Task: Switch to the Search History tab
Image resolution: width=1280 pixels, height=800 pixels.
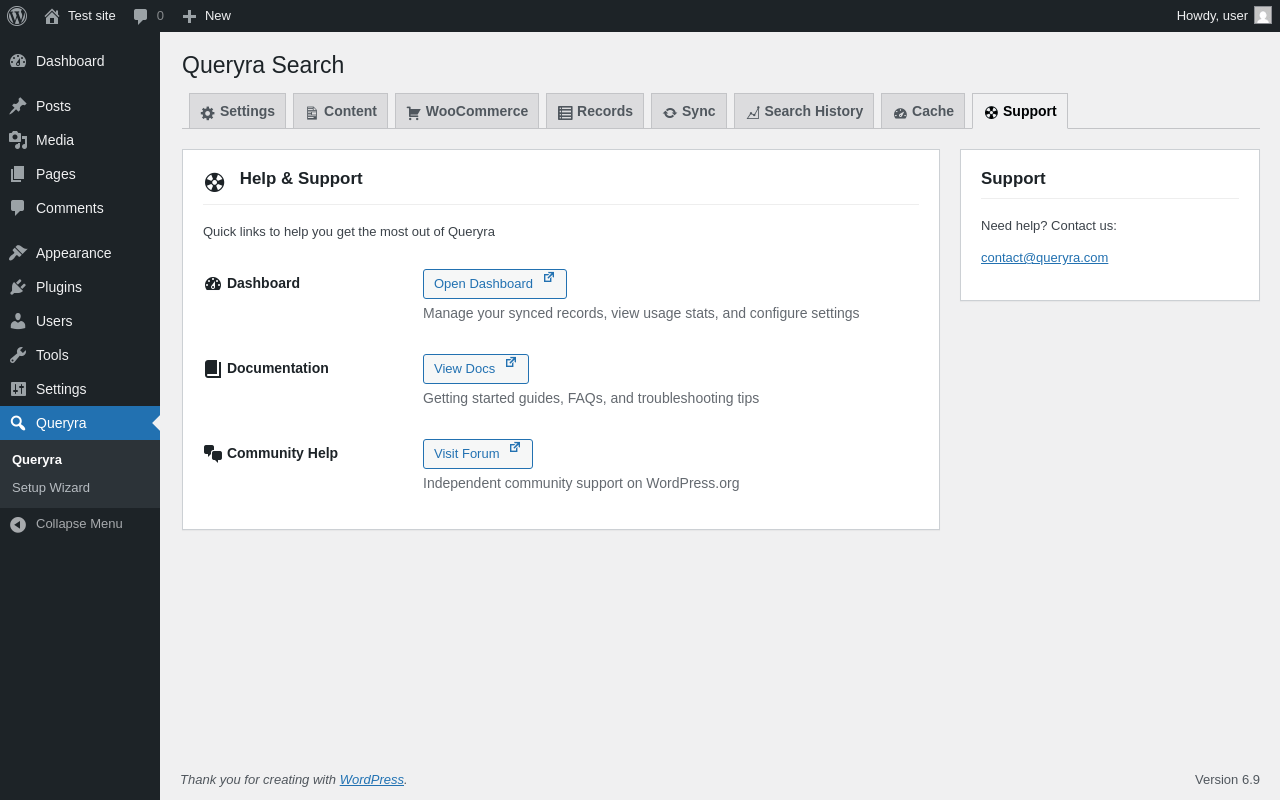Action: (x=804, y=111)
